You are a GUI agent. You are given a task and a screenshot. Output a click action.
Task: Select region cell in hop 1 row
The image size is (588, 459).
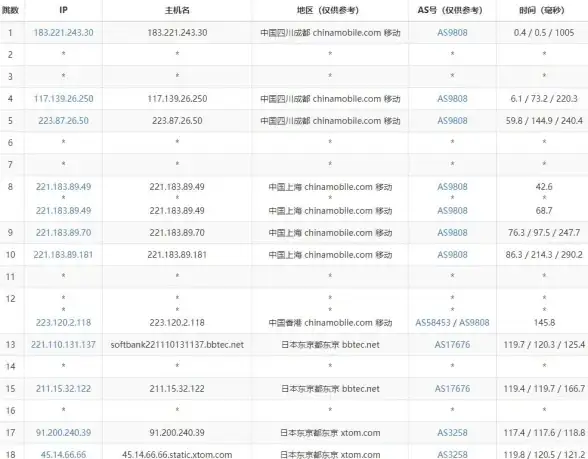click(x=330, y=33)
